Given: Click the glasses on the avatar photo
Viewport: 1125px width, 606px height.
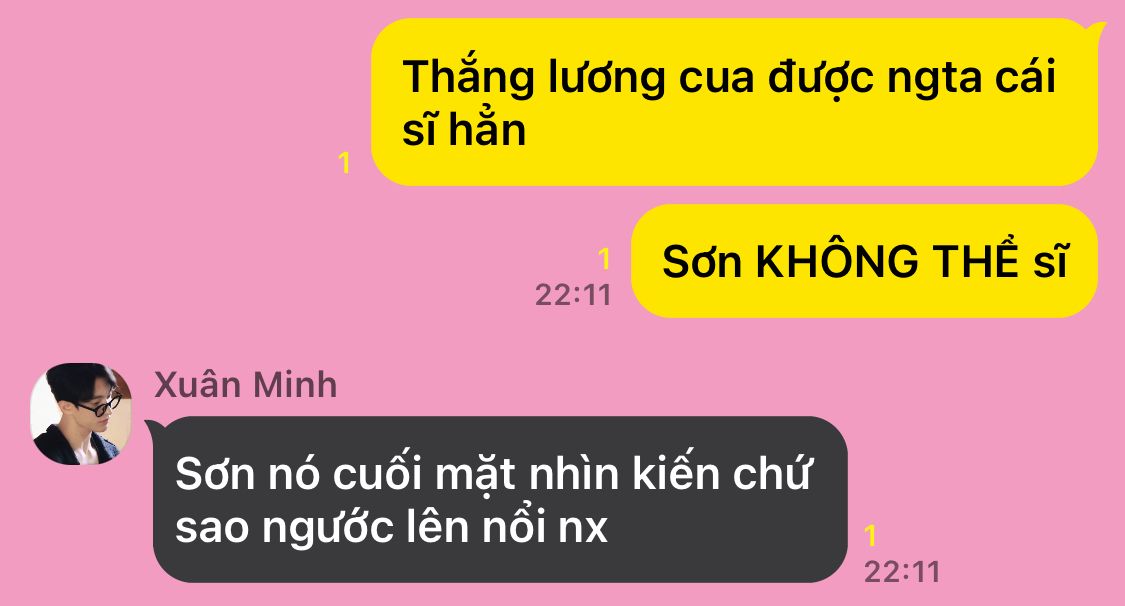Looking at the screenshot, I should (100, 406).
